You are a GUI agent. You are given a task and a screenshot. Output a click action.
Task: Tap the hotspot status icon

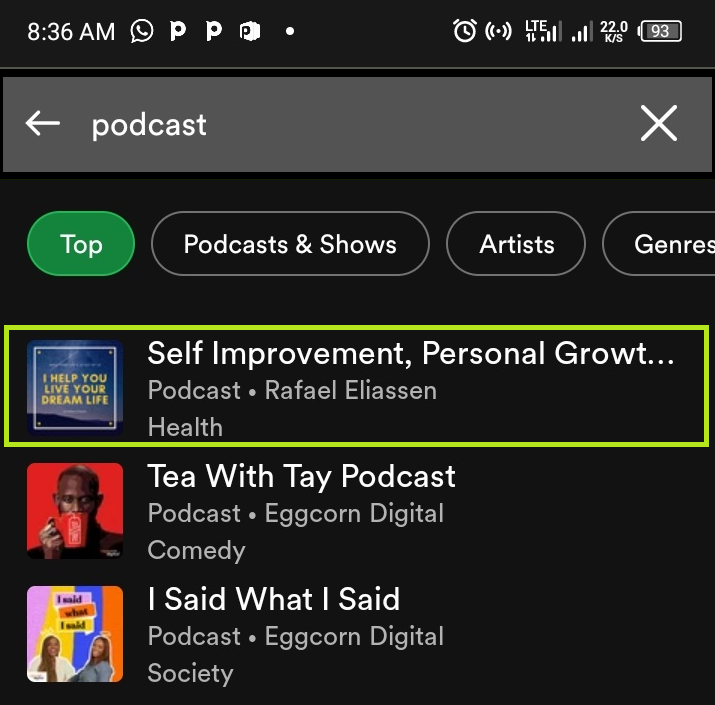pyautogui.click(x=498, y=31)
